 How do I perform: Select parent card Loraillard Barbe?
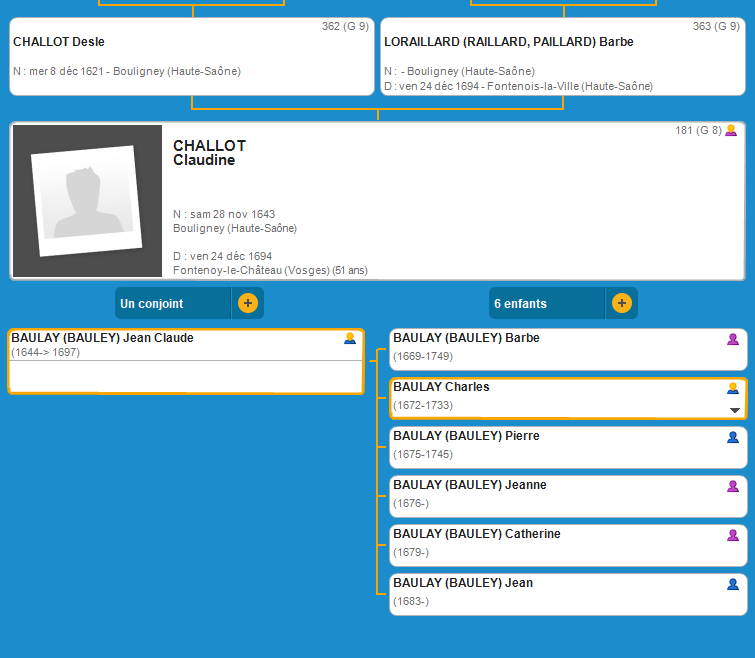563,57
